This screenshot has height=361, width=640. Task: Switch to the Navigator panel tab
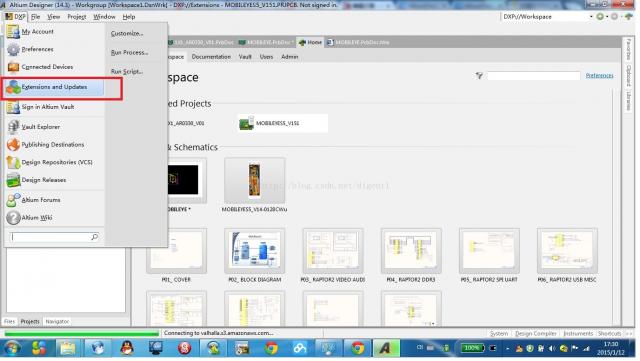57,321
